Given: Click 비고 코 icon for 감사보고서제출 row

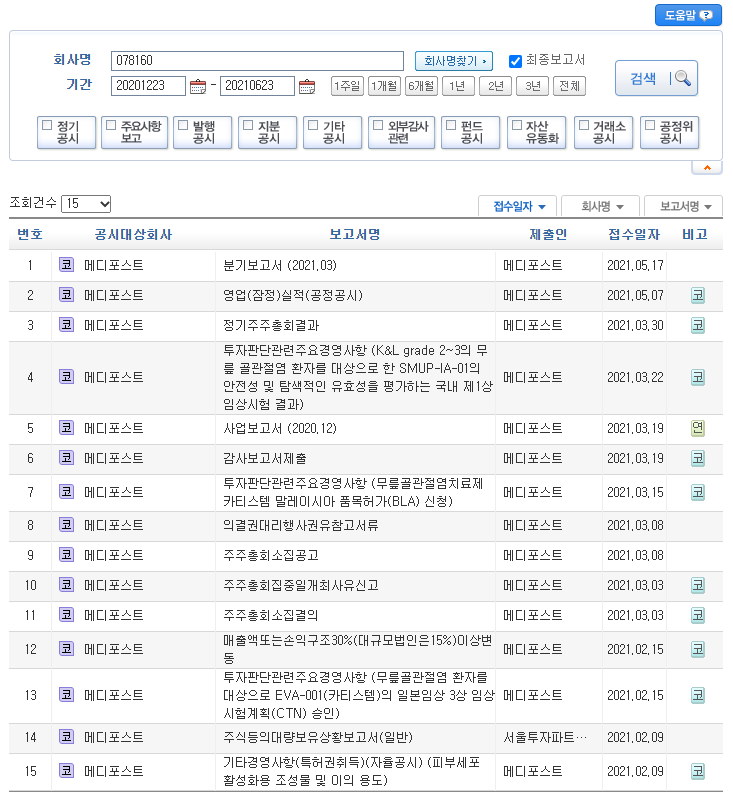Looking at the screenshot, I should tap(698, 458).
